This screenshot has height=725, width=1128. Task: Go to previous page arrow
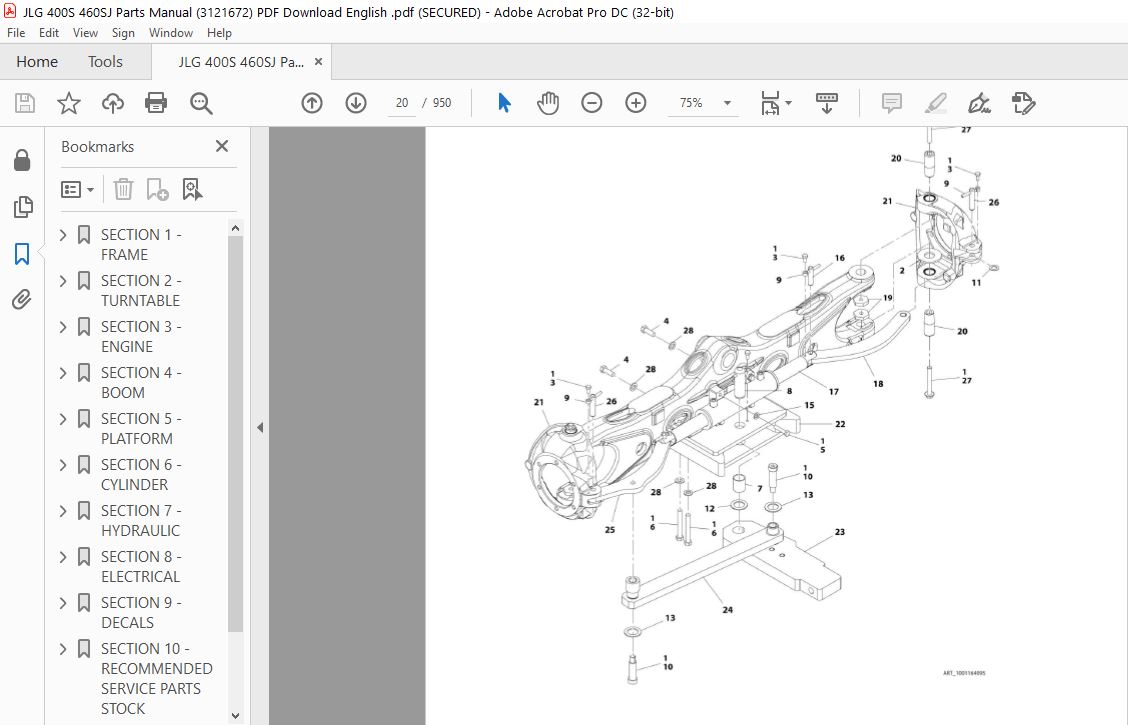[311, 103]
